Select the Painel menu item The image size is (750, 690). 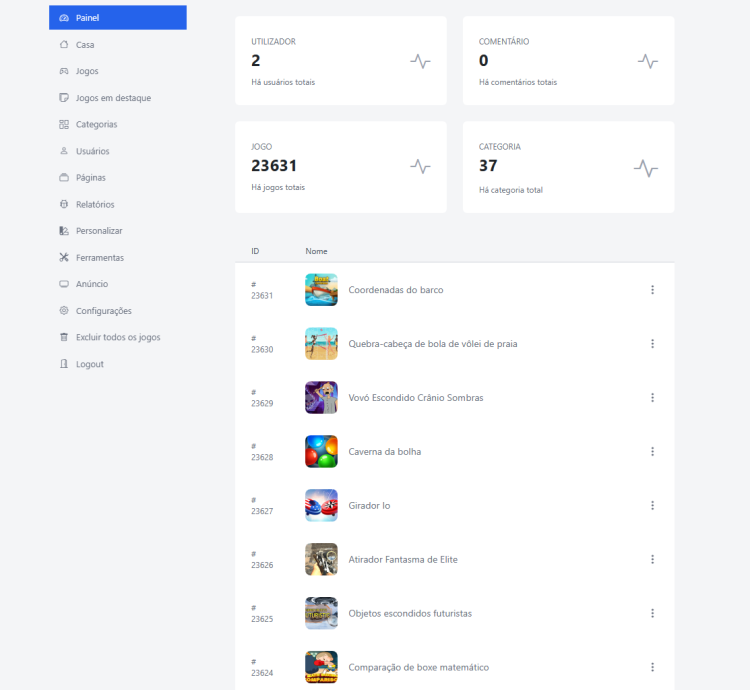pyautogui.click(x=117, y=18)
